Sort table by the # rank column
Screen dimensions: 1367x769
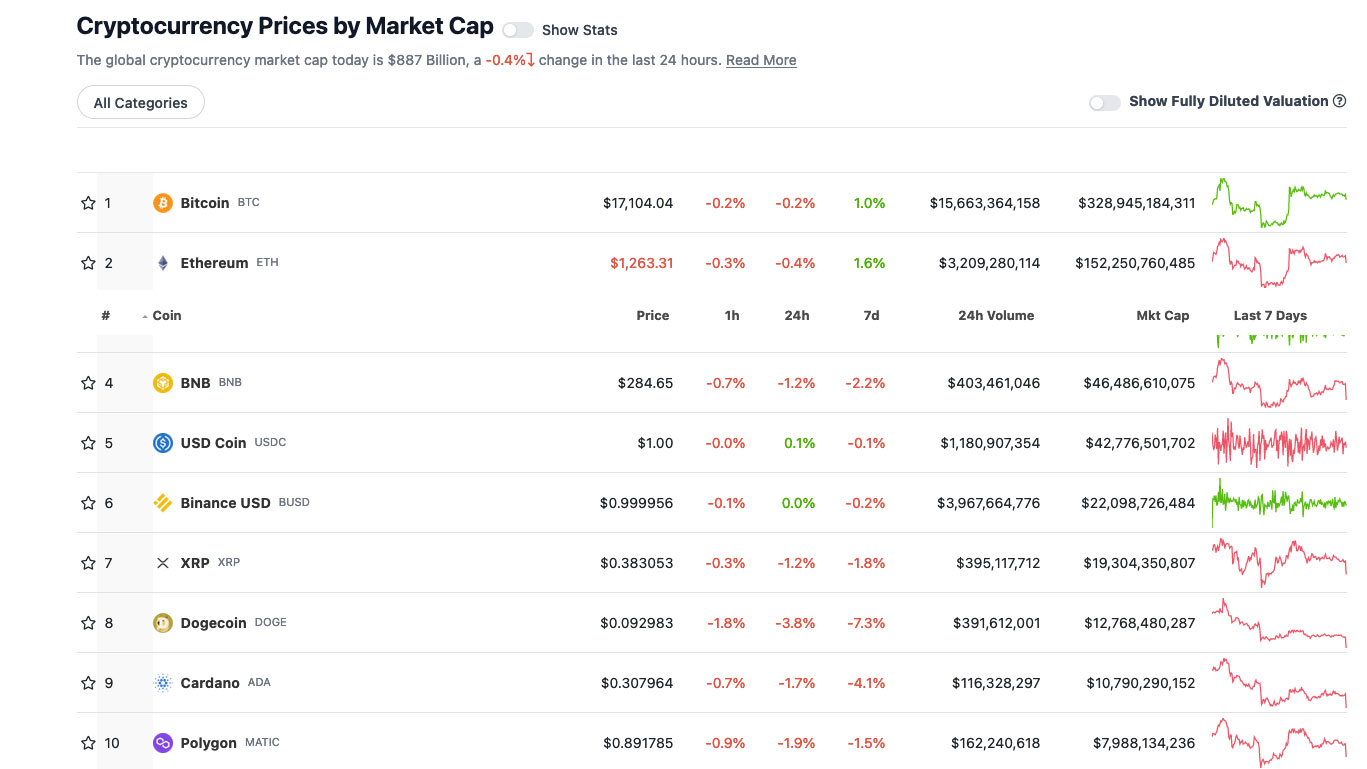tap(106, 316)
